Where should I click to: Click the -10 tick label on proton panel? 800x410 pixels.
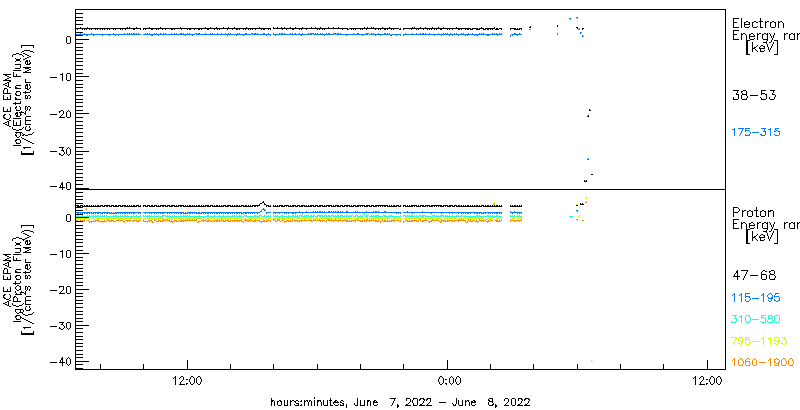click(x=61, y=253)
